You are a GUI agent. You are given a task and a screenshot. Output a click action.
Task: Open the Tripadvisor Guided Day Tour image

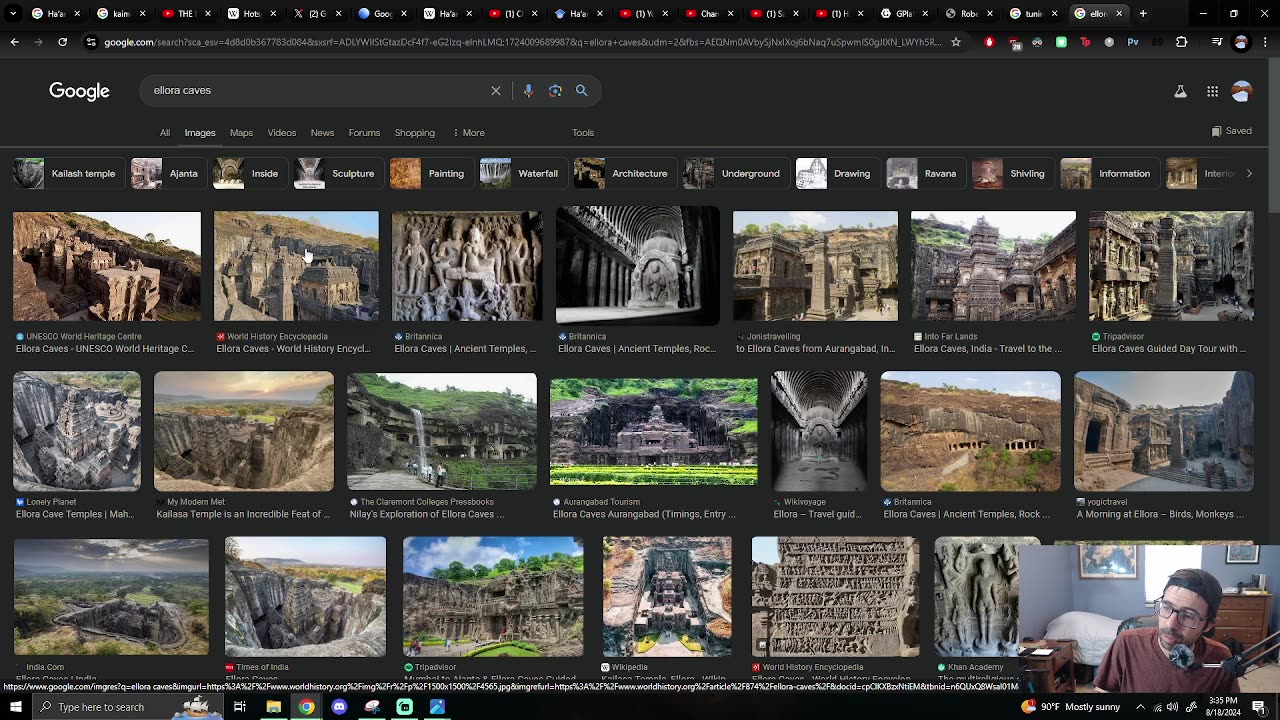point(1171,266)
